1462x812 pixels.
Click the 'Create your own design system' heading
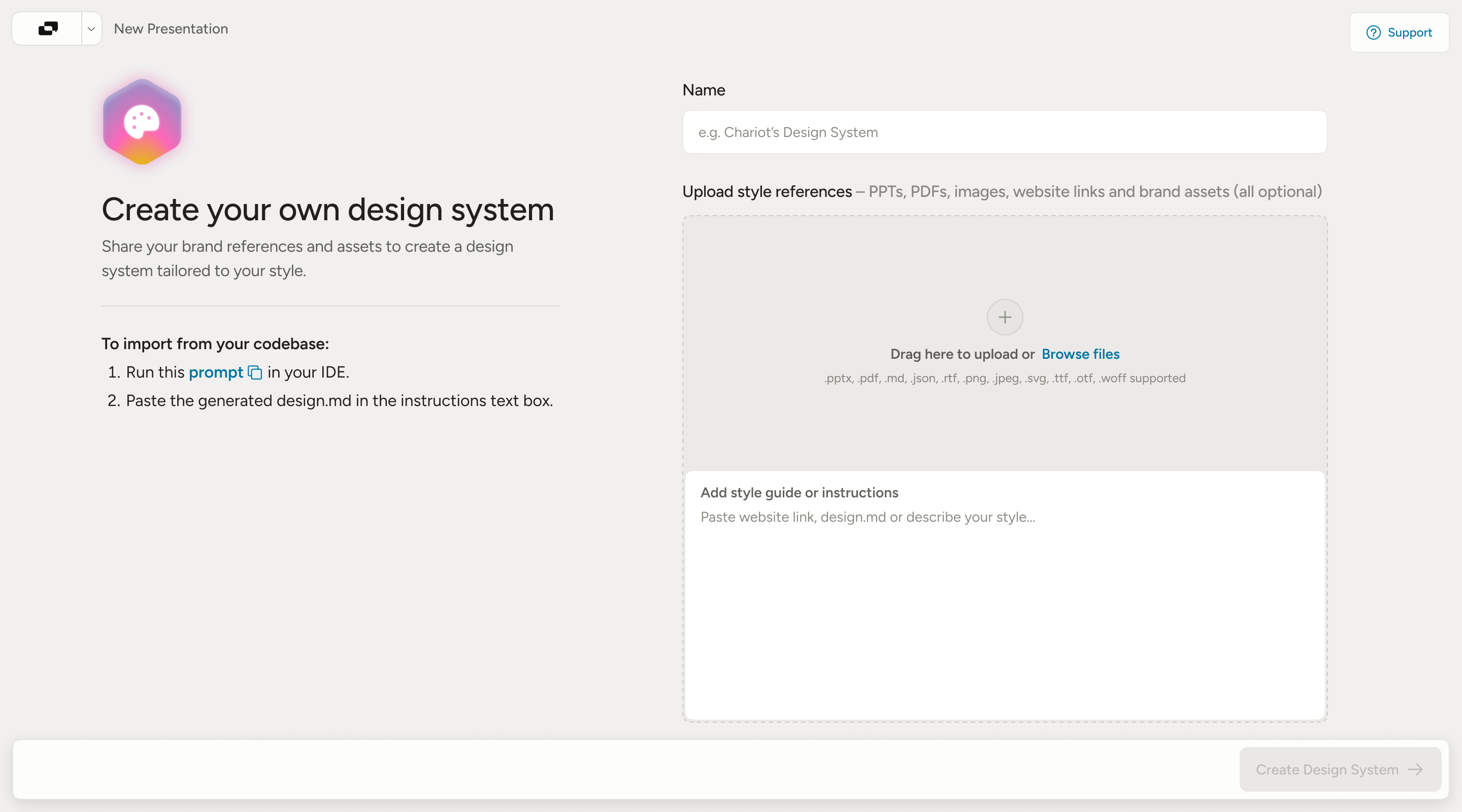tap(327, 210)
